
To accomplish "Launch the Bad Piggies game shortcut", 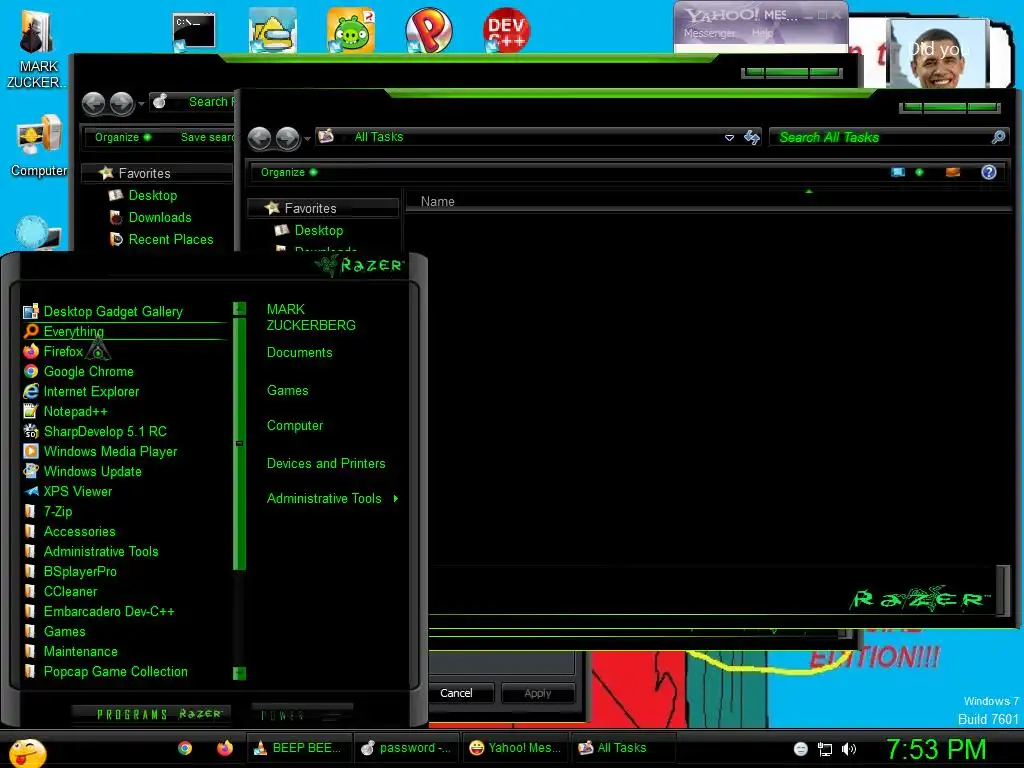I will click(351, 30).
